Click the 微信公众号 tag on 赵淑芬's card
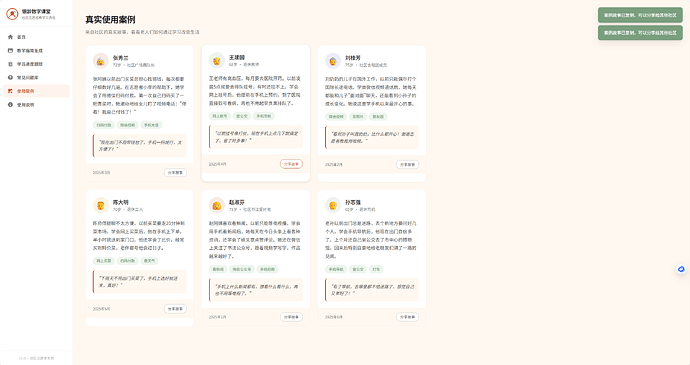Screen dimensions: 690x365 pos(242,269)
